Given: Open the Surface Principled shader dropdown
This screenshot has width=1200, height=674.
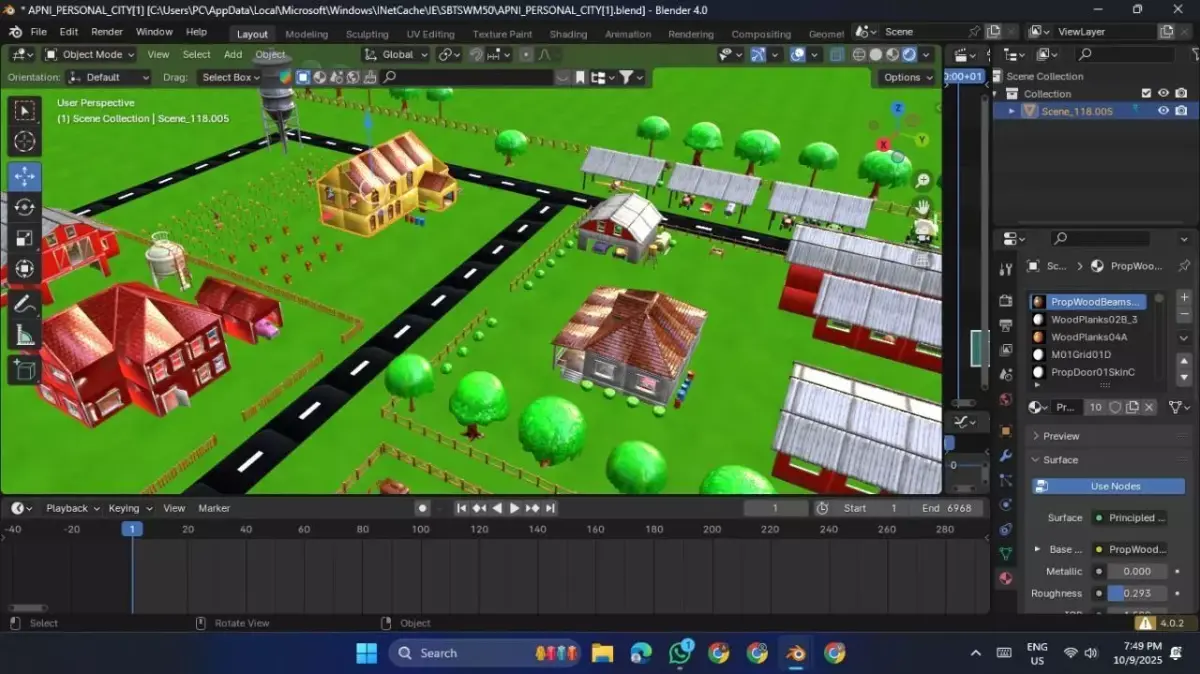Looking at the screenshot, I should pos(1129,518).
